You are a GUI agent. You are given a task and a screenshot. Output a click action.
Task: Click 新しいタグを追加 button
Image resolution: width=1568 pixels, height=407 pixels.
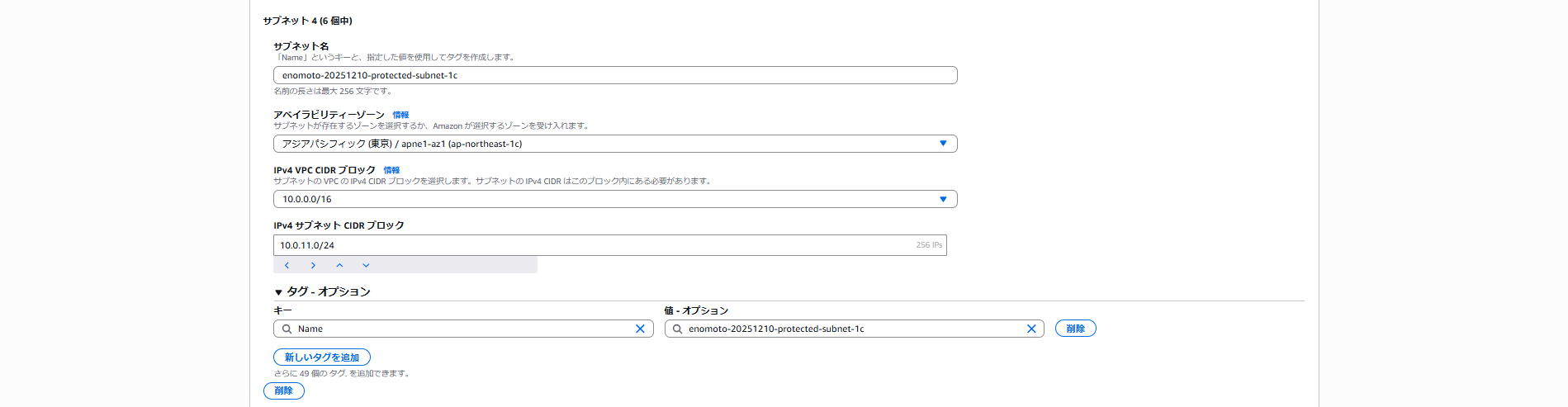click(322, 357)
